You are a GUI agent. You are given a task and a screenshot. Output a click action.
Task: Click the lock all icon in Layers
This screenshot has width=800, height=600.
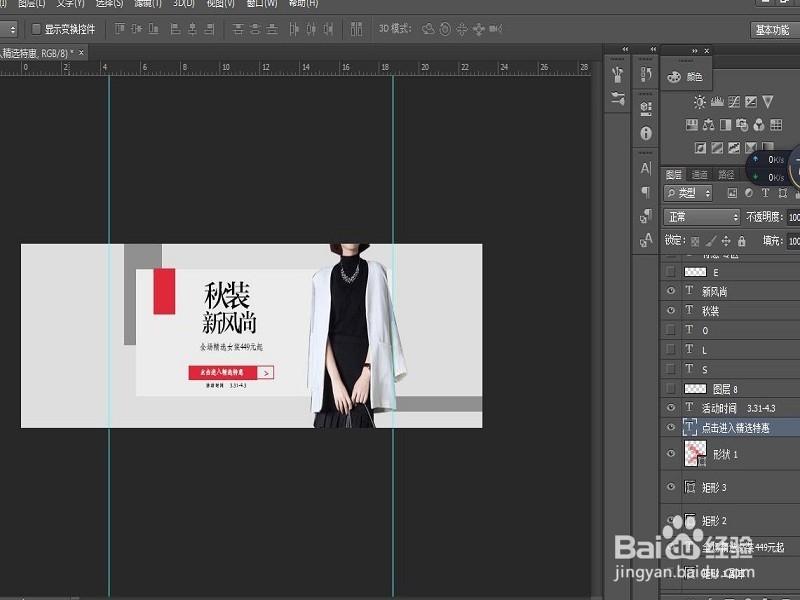(x=741, y=241)
